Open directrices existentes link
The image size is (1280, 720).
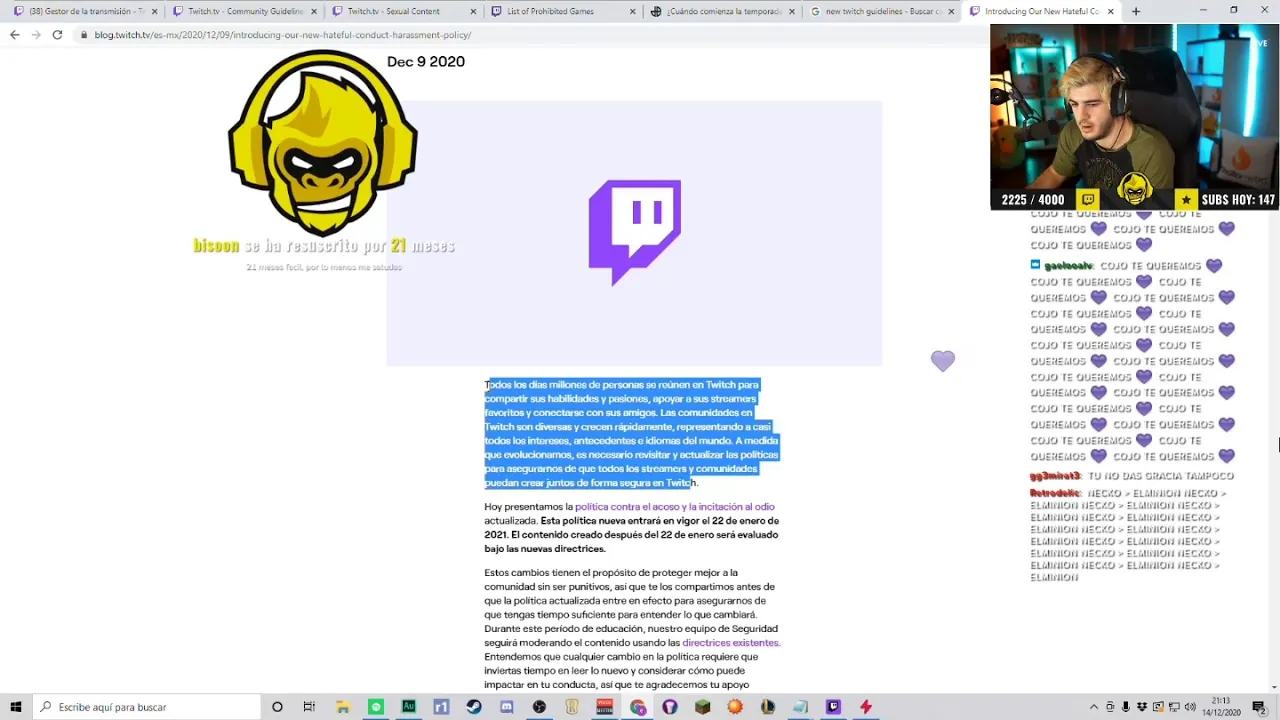730,643
